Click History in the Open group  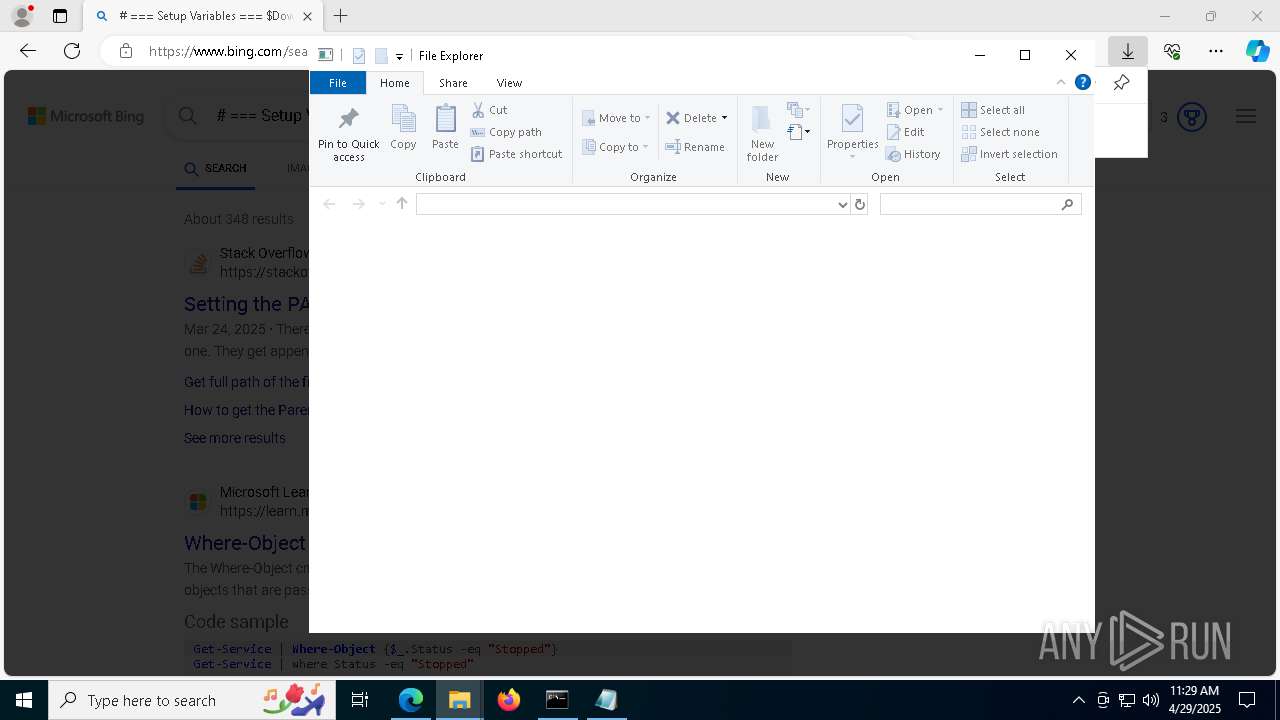tap(913, 154)
